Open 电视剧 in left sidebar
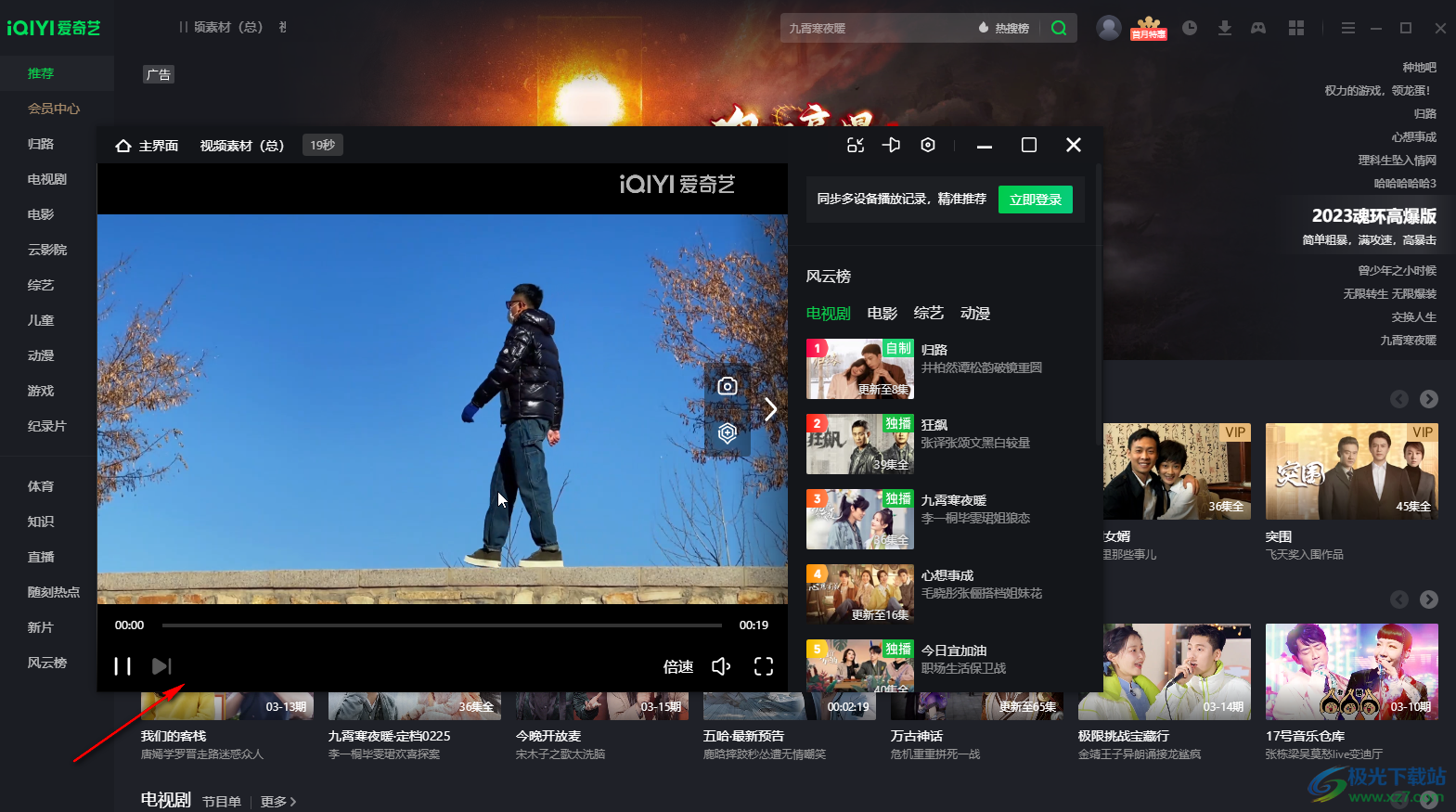 click(x=47, y=179)
